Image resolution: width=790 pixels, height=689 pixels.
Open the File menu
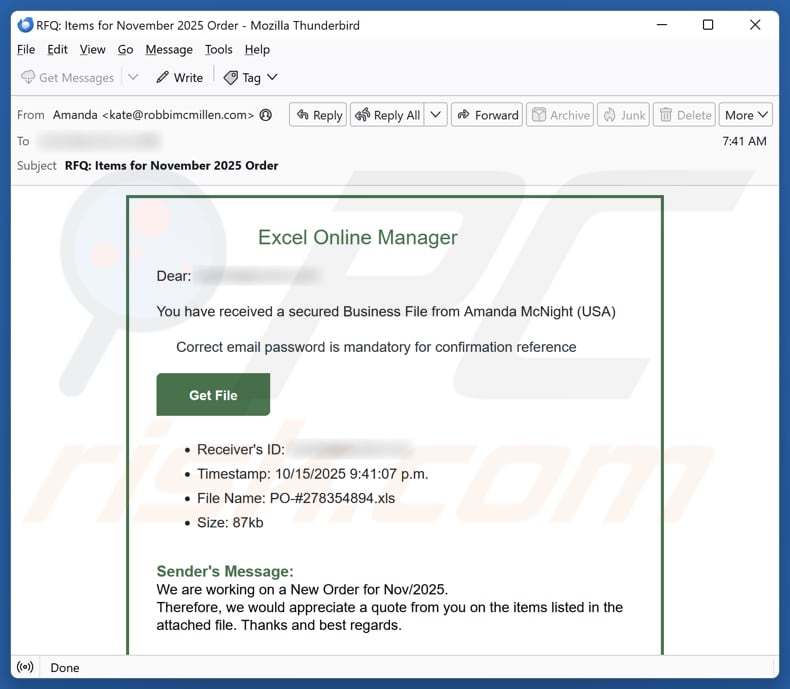coord(26,49)
